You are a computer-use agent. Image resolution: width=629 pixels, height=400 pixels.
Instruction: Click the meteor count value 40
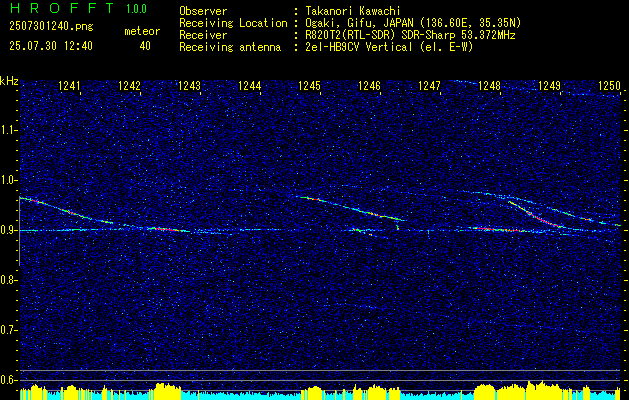click(x=145, y=46)
